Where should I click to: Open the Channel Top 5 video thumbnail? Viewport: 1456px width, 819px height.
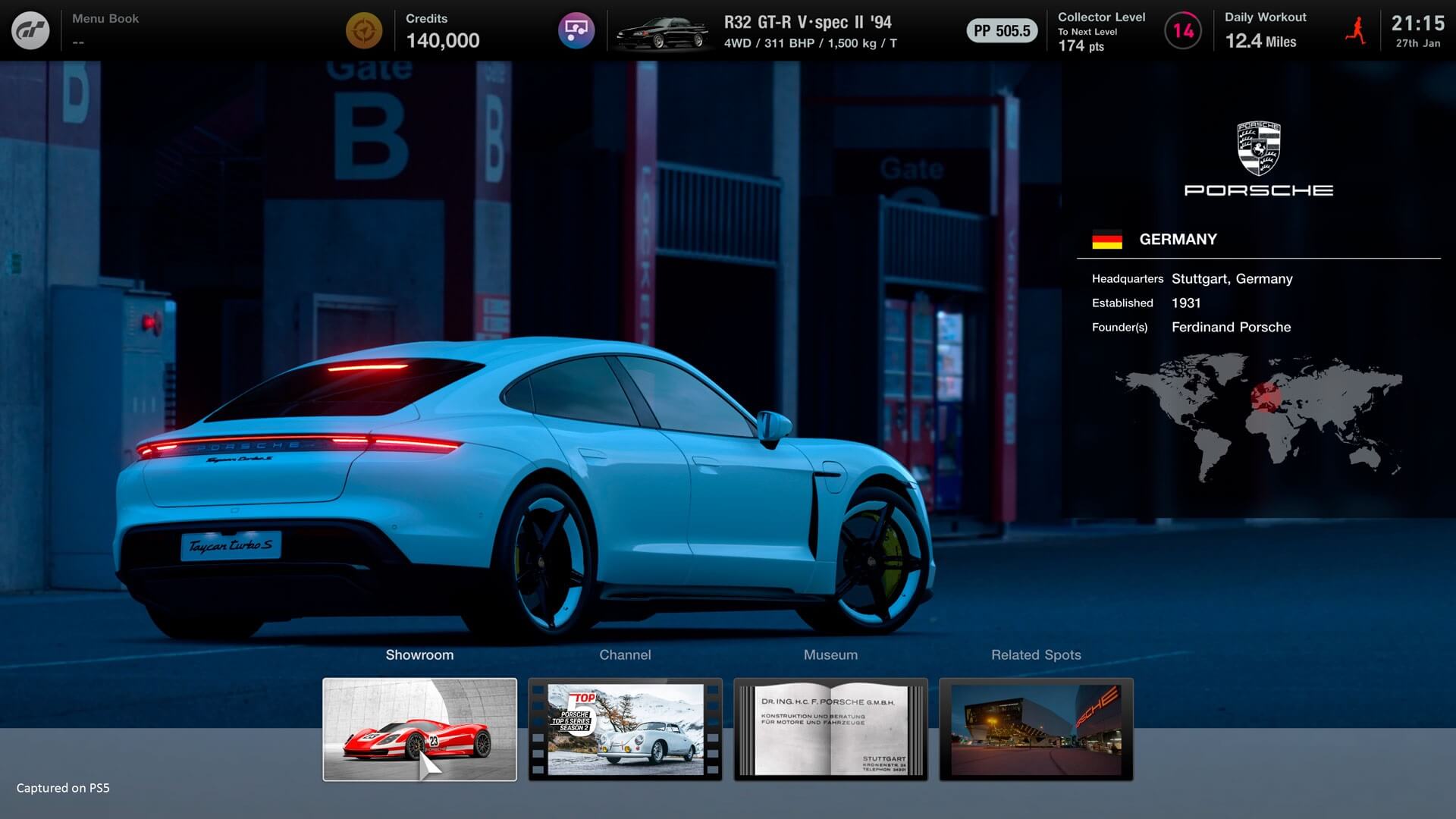click(625, 729)
